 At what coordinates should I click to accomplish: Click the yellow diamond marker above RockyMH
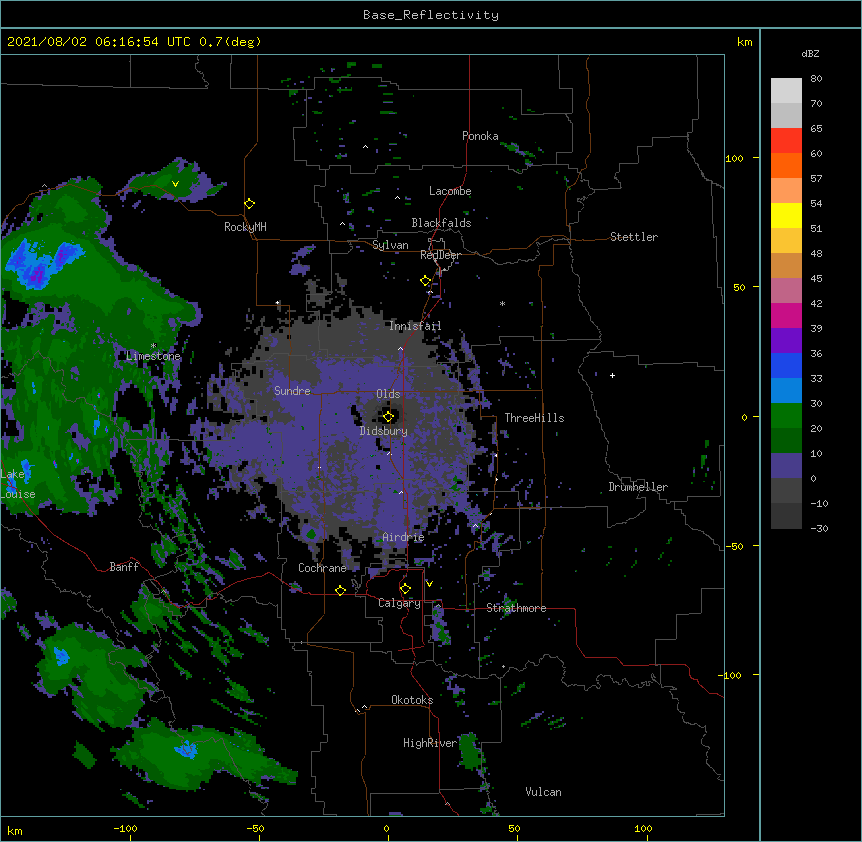pyautogui.click(x=250, y=204)
